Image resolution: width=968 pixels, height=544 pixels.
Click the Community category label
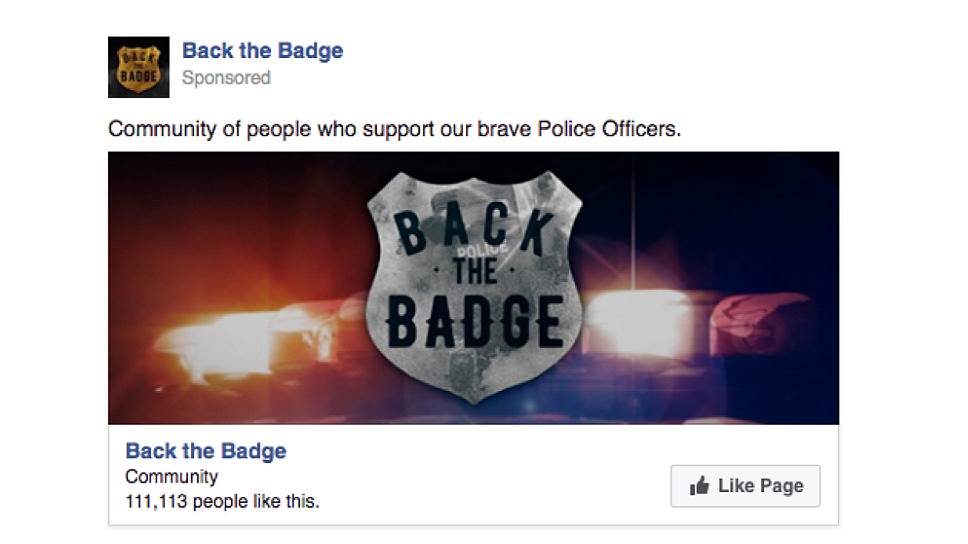(x=171, y=477)
